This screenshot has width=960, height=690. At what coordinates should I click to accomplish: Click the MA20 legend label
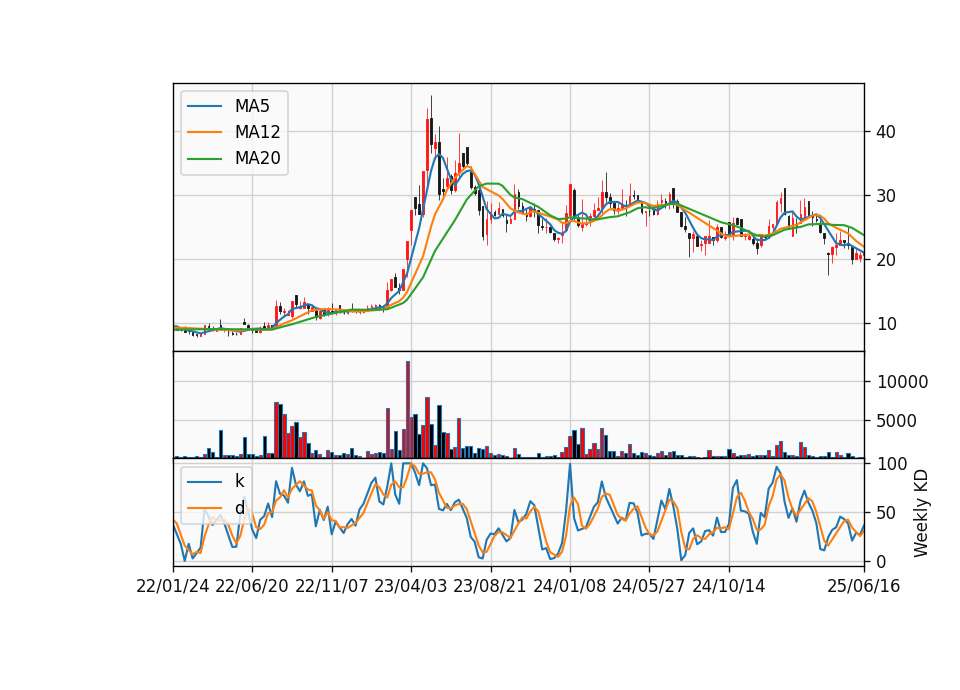[257, 158]
